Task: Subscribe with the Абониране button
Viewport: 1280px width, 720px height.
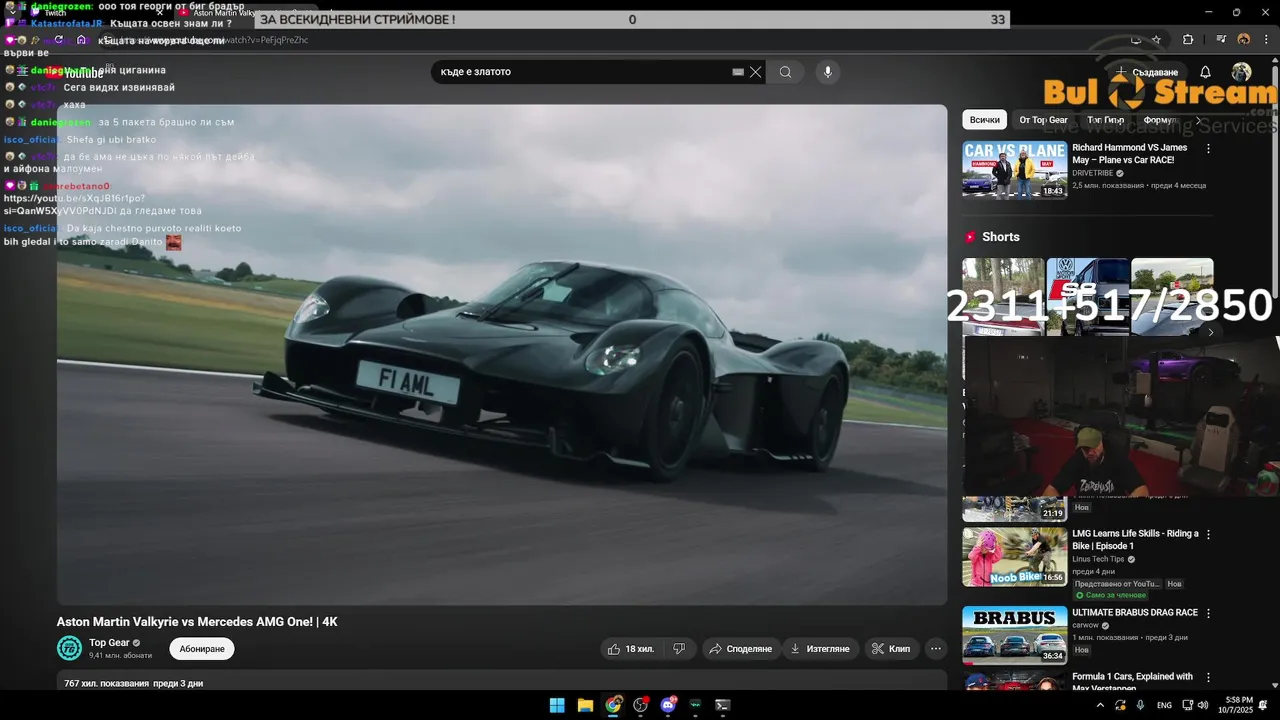Action: (202, 649)
